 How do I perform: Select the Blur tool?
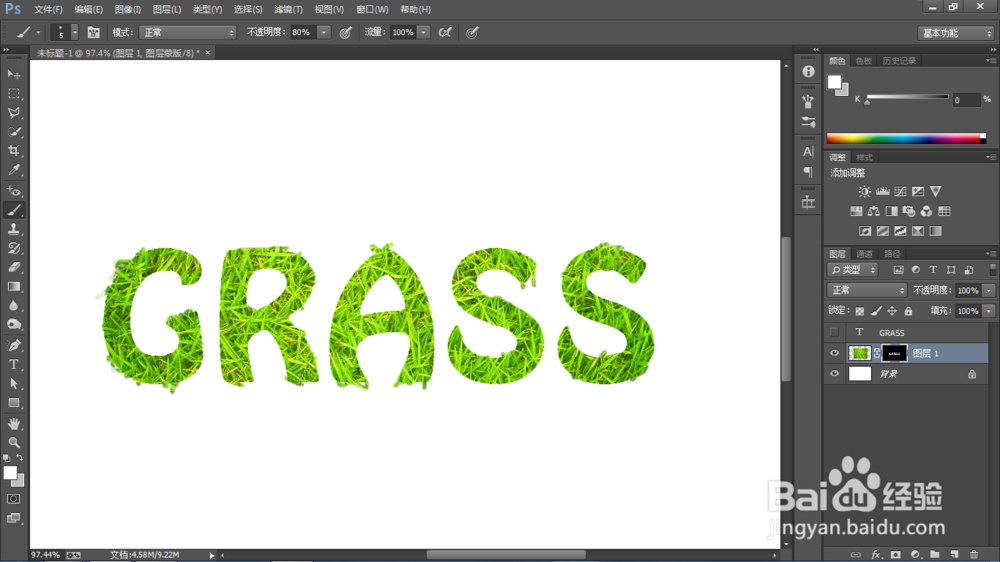pos(13,306)
